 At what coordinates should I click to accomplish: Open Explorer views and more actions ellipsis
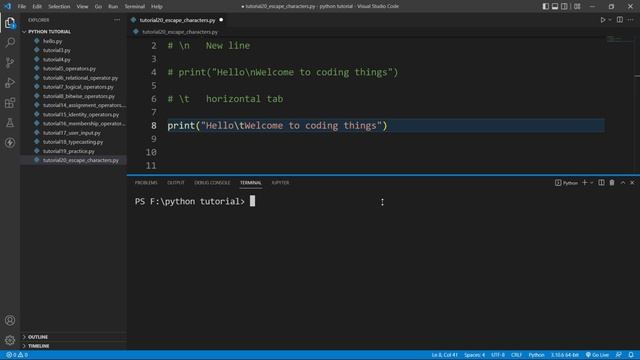[x=117, y=20]
